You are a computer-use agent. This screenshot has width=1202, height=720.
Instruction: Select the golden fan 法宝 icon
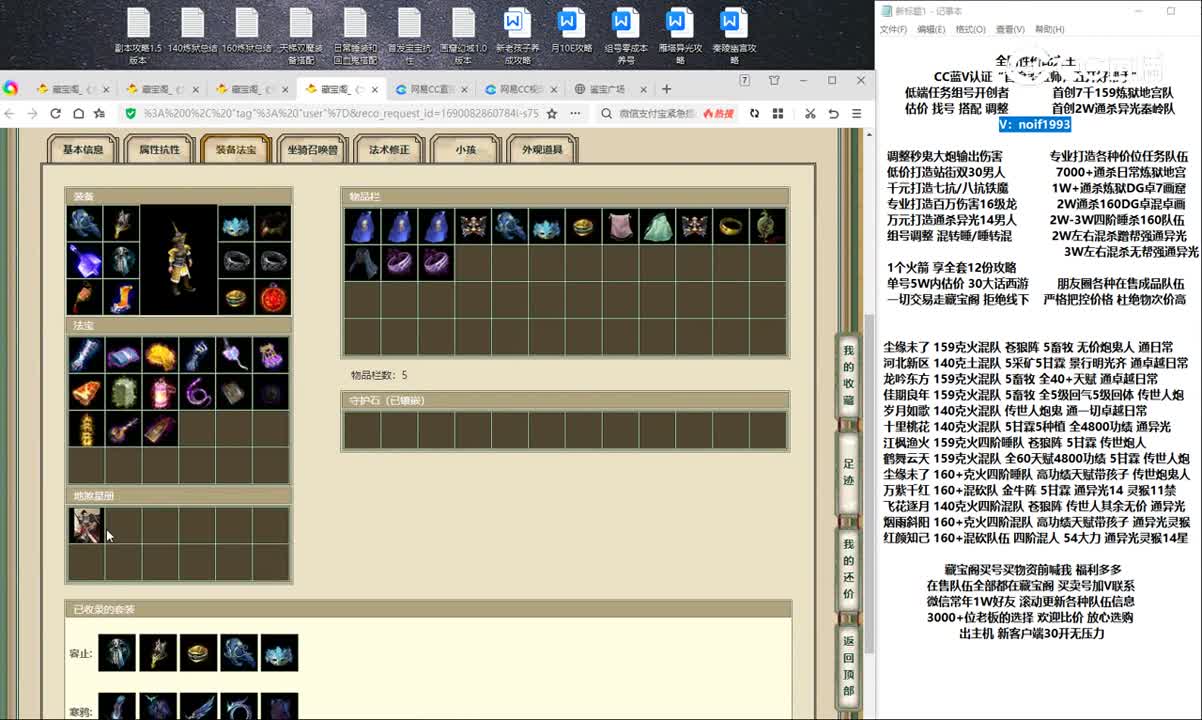click(x=160, y=355)
